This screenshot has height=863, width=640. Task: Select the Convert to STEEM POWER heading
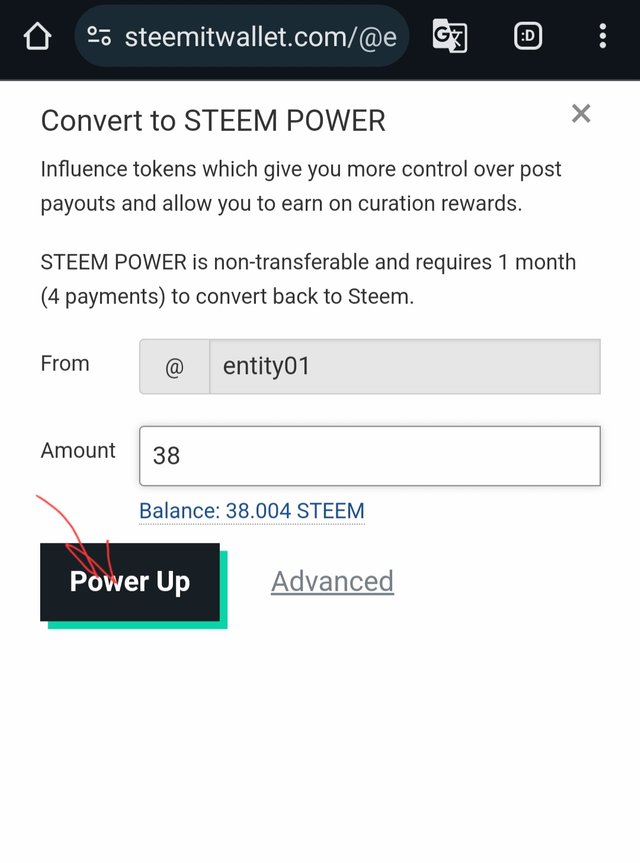click(x=213, y=121)
